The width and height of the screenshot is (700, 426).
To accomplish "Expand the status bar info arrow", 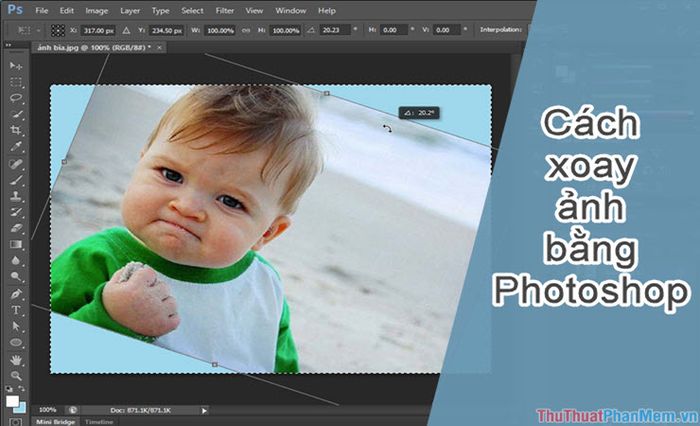I will tap(204, 410).
